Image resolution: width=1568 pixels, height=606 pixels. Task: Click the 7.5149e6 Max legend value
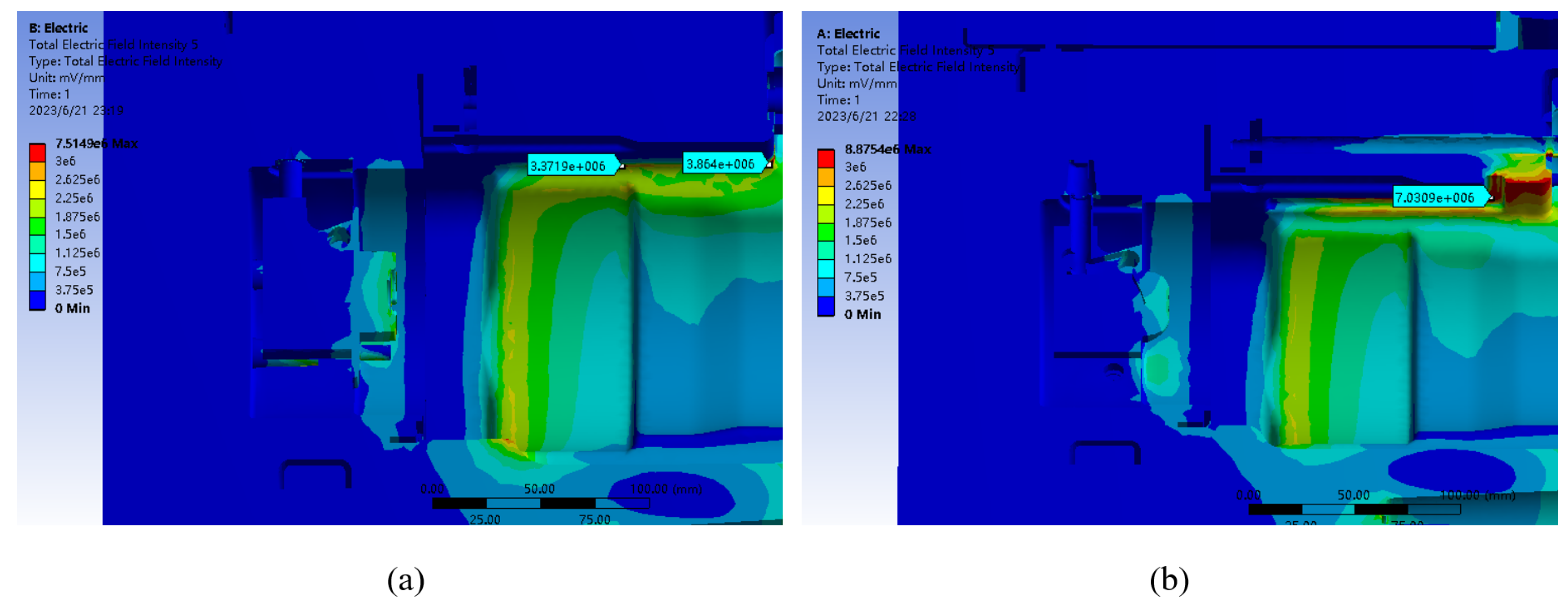click(96, 143)
